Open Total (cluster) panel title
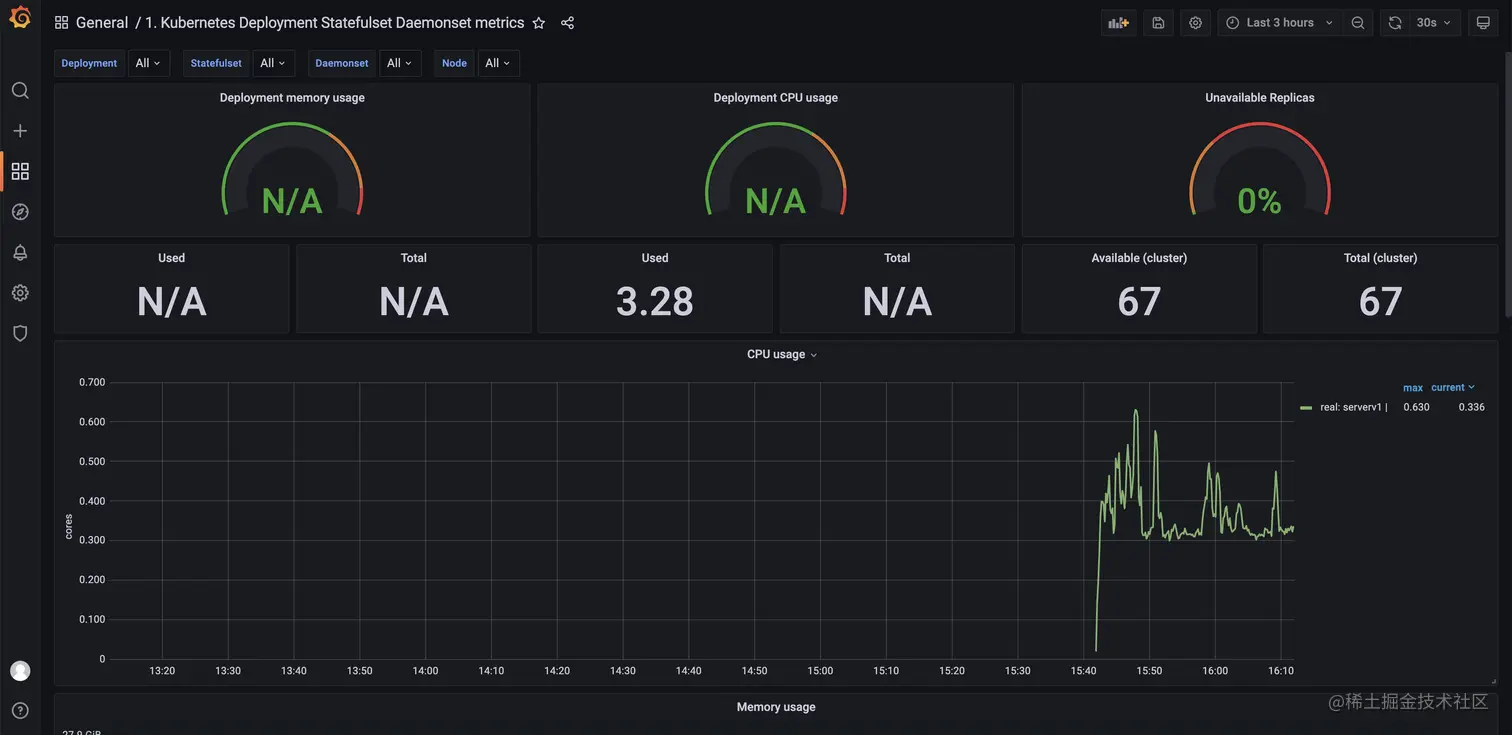Screen dimensions: 1512x735 tap(1381, 258)
